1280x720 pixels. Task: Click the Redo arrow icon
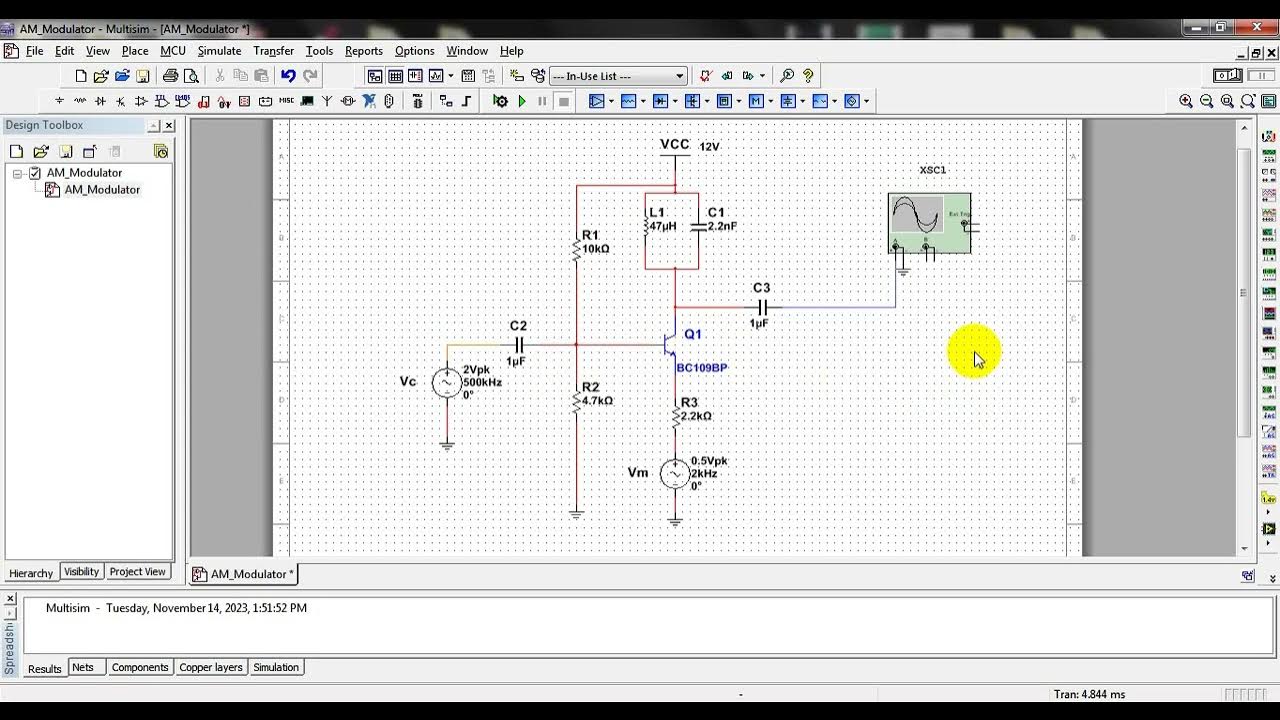(310, 76)
